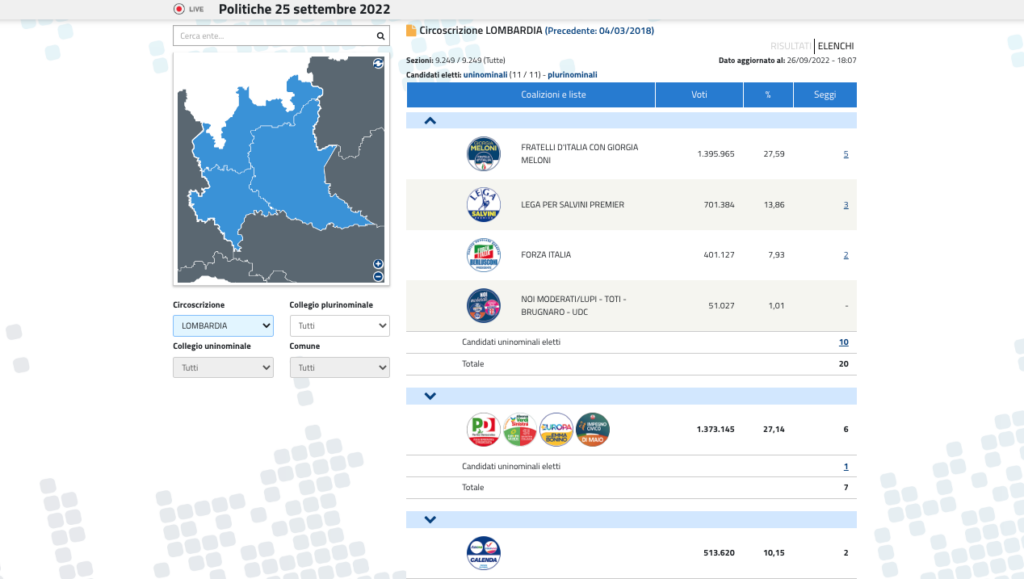Click the Seggi column header
Screen dimensions: 1024x579
pos(825,95)
